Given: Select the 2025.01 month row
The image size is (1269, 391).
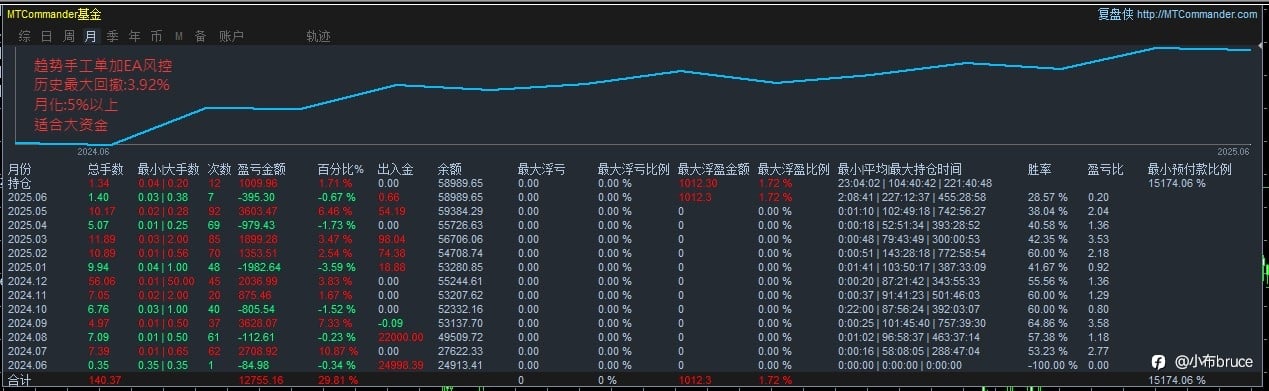Looking at the screenshot, I should point(634,268).
